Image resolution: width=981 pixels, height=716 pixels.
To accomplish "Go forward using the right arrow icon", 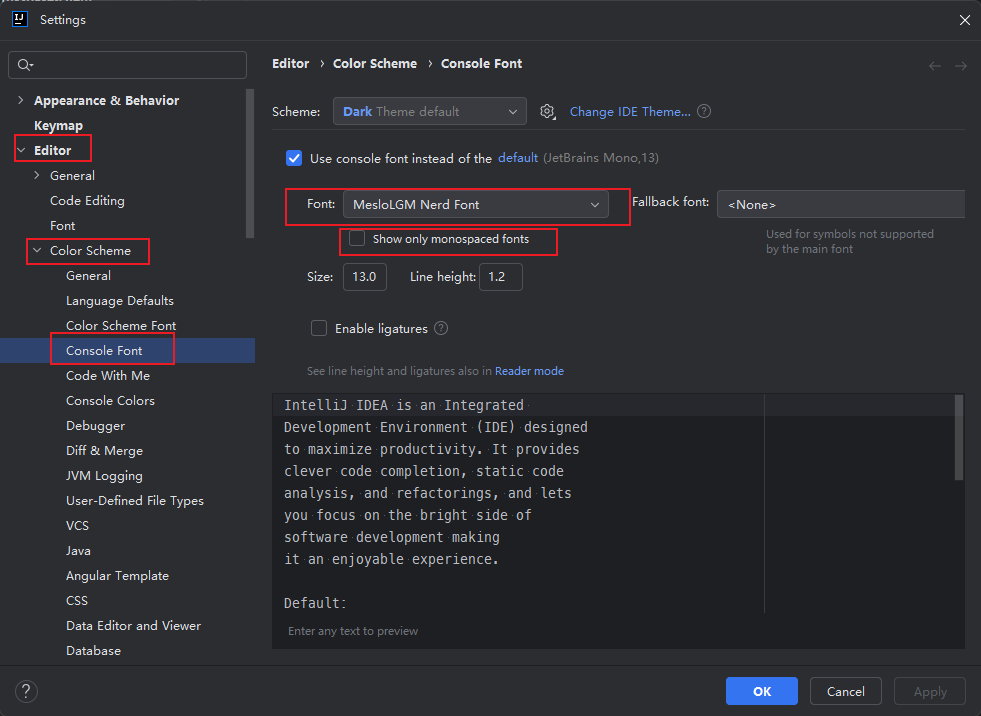I will [960, 66].
